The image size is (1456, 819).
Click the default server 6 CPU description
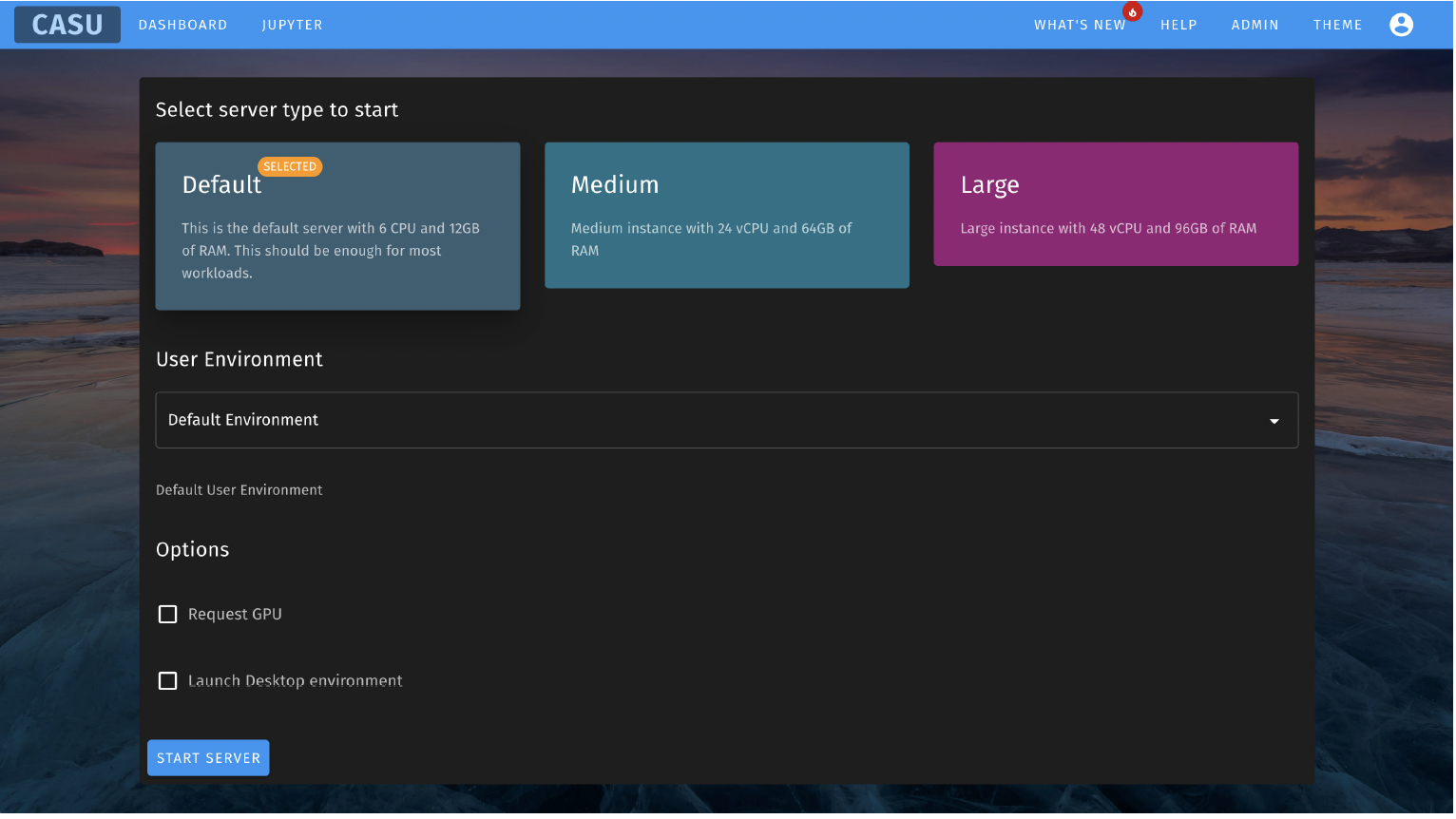coord(332,252)
